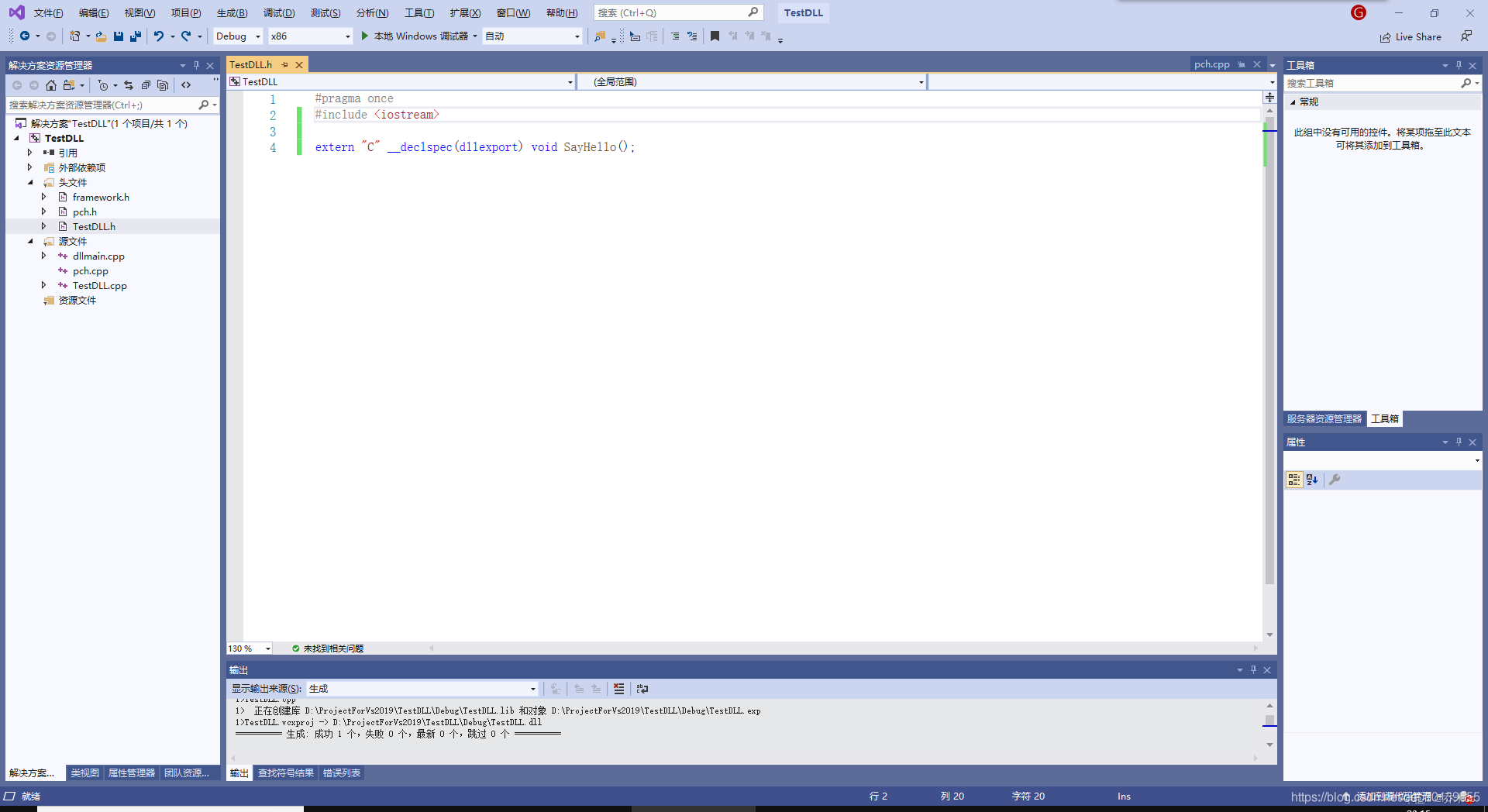
Task: Click the pending changes filter clock icon
Action: click(102, 85)
